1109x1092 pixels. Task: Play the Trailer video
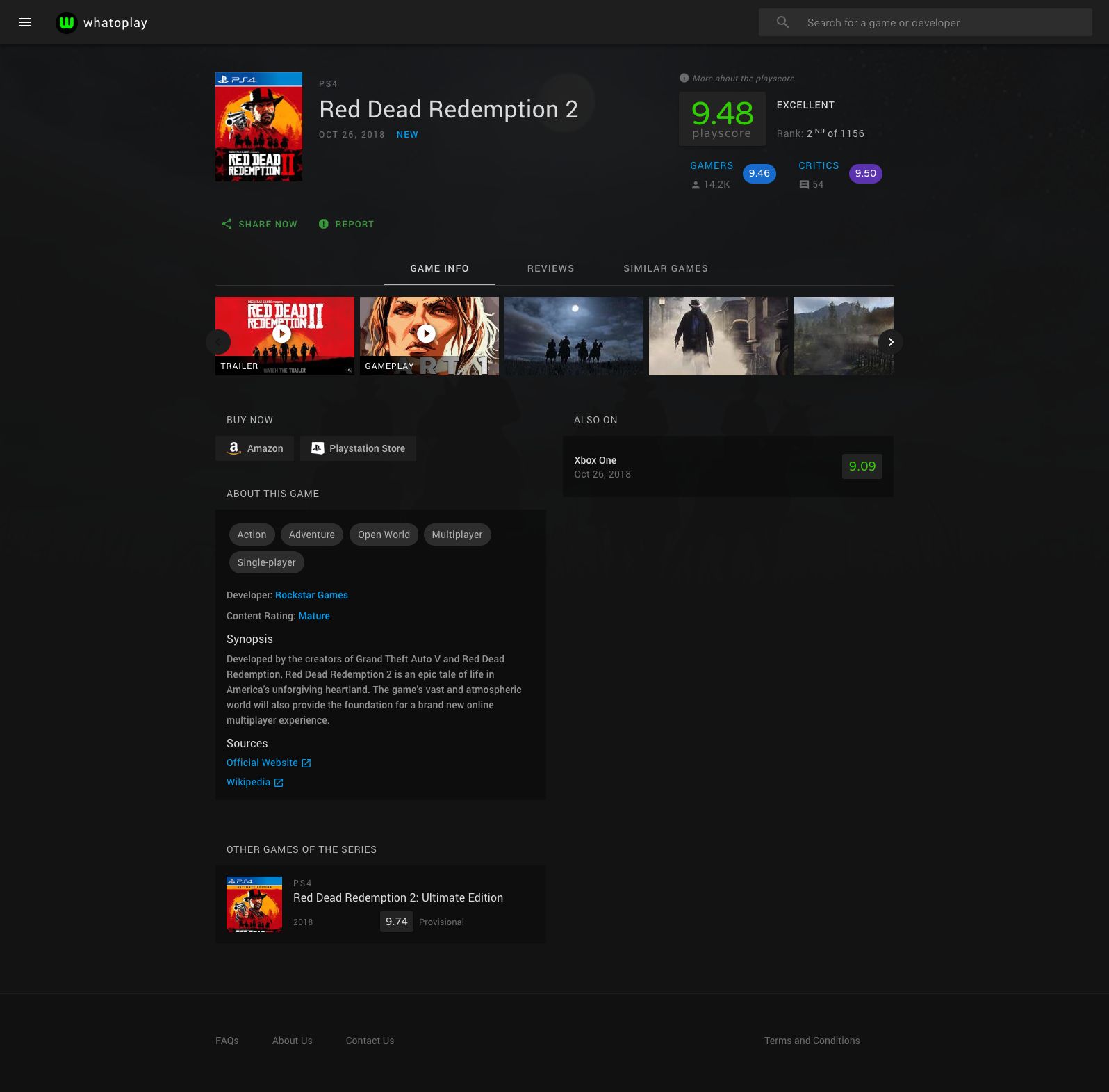(x=281, y=334)
